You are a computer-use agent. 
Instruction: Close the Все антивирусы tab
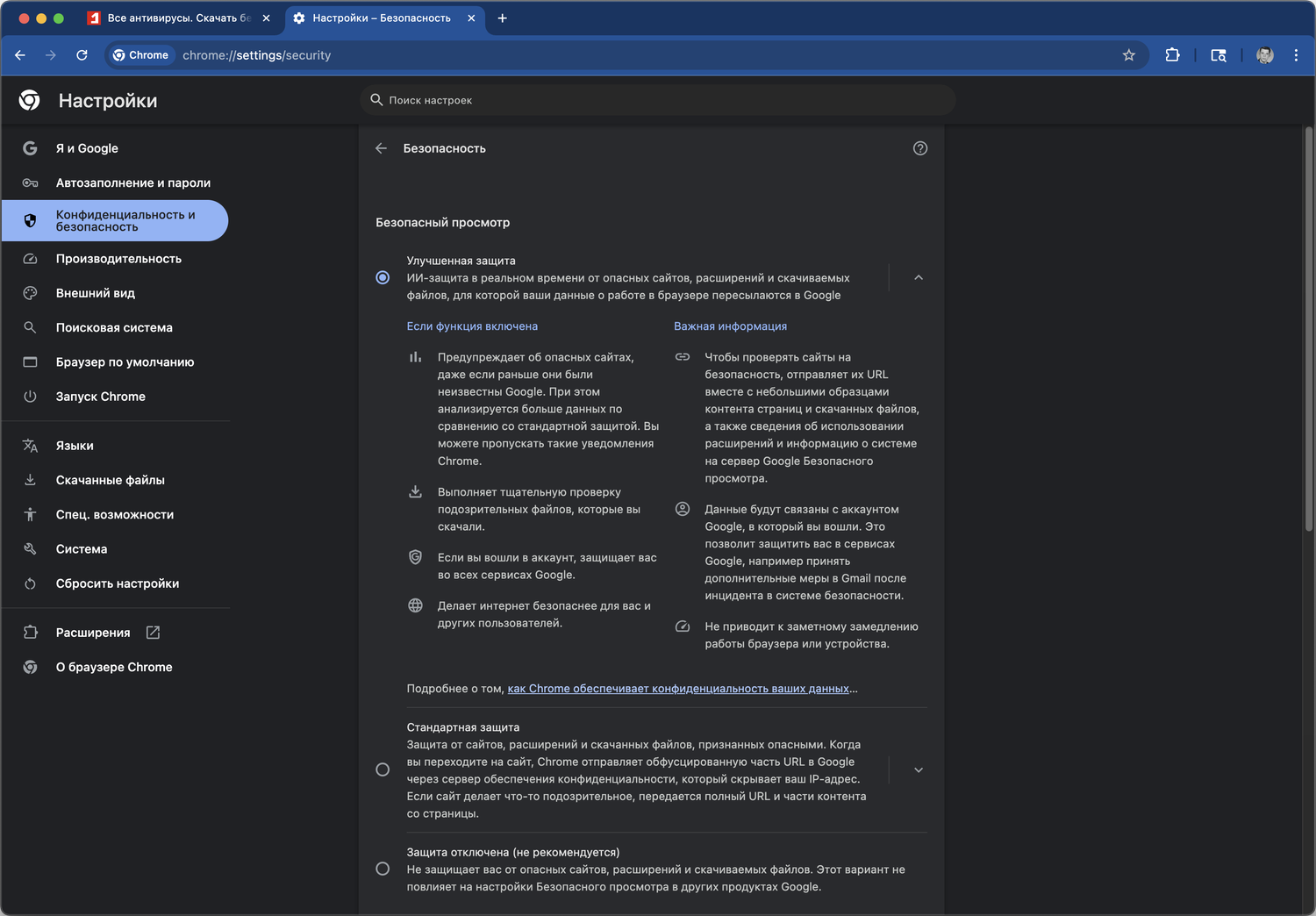click(x=266, y=18)
